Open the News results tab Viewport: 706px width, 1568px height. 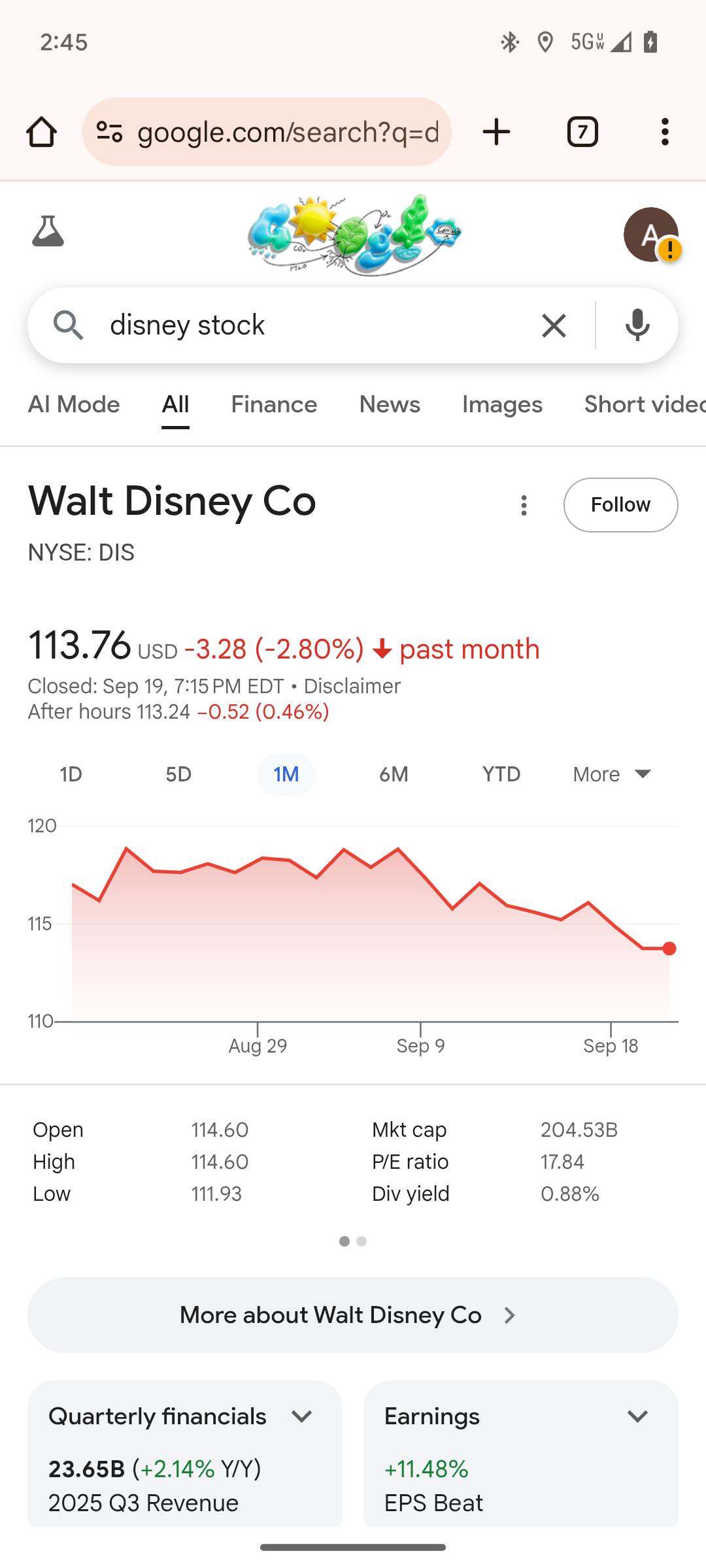coord(390,405)
